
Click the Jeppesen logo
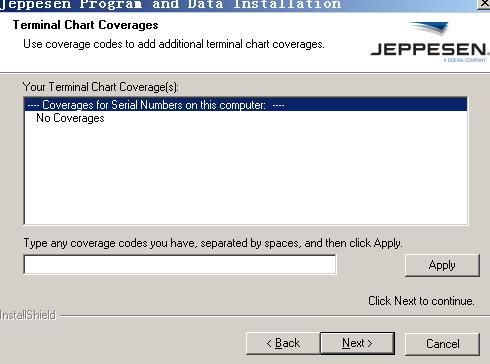pos(429,41)
